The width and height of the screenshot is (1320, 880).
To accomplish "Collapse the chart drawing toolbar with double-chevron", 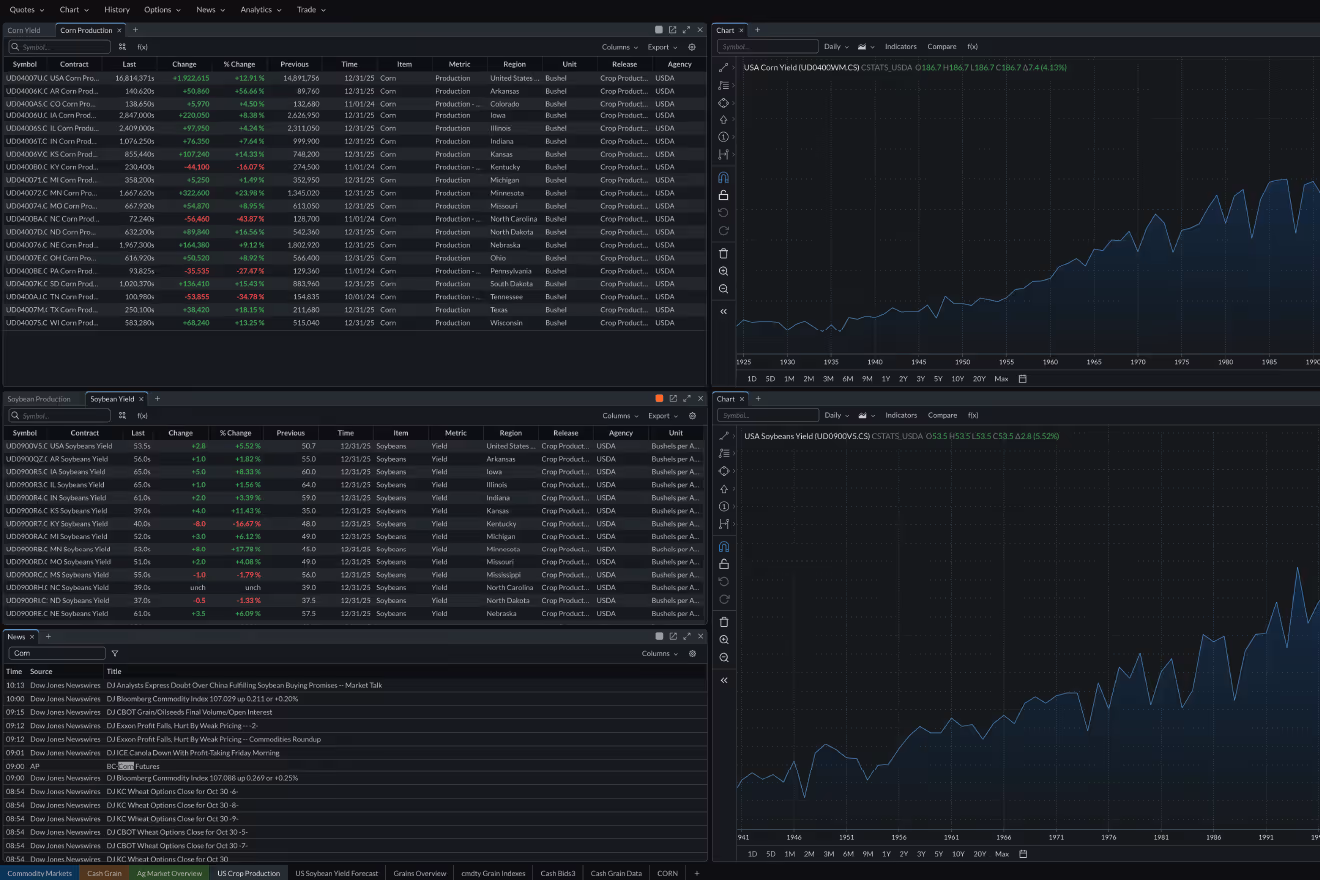I will pos(723,311).
